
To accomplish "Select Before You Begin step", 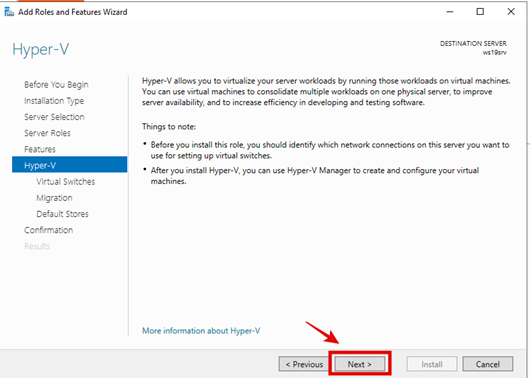I will [56, 85].
